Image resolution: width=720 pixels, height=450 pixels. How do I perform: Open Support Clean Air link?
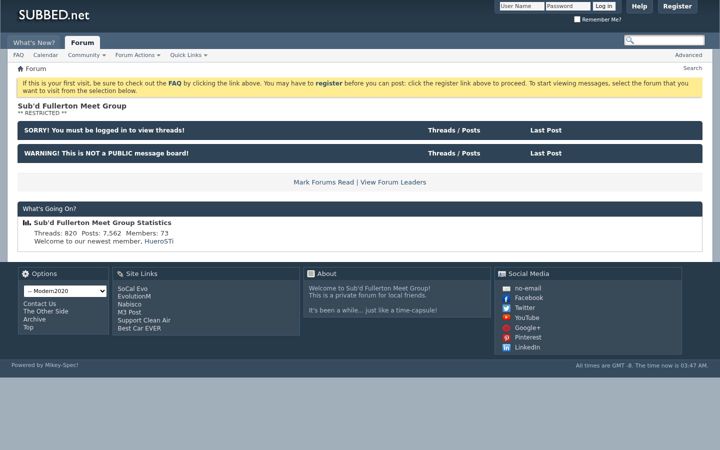coord(144,321)
